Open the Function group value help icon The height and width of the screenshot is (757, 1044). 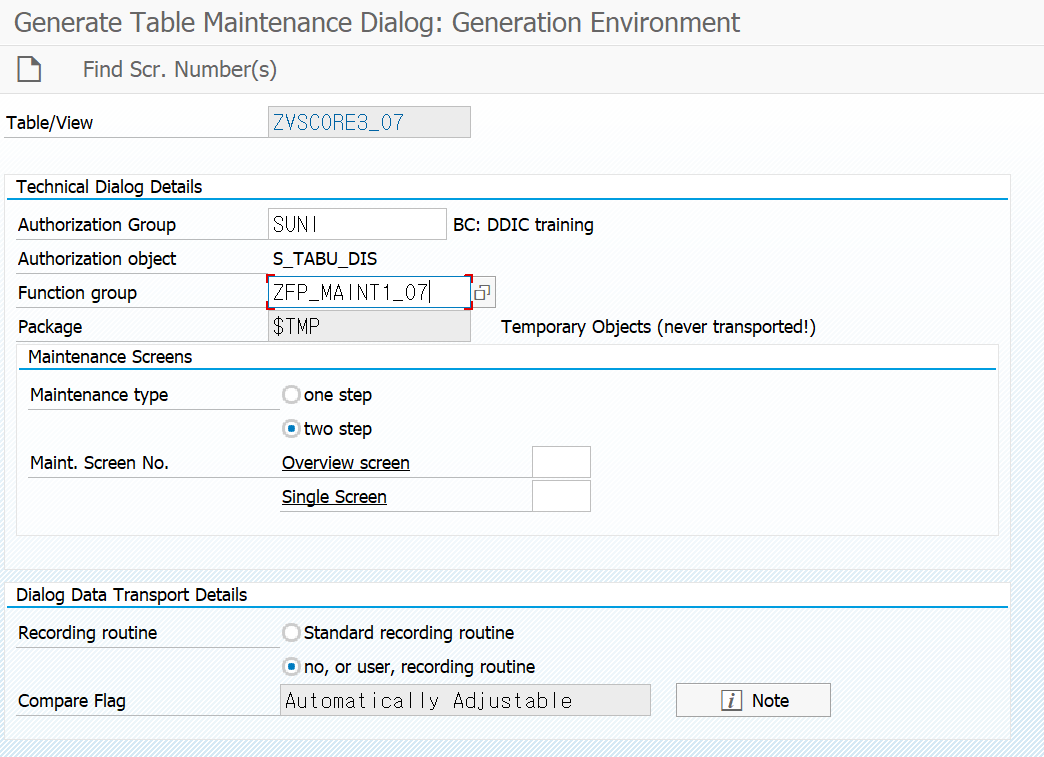(483, 293)
